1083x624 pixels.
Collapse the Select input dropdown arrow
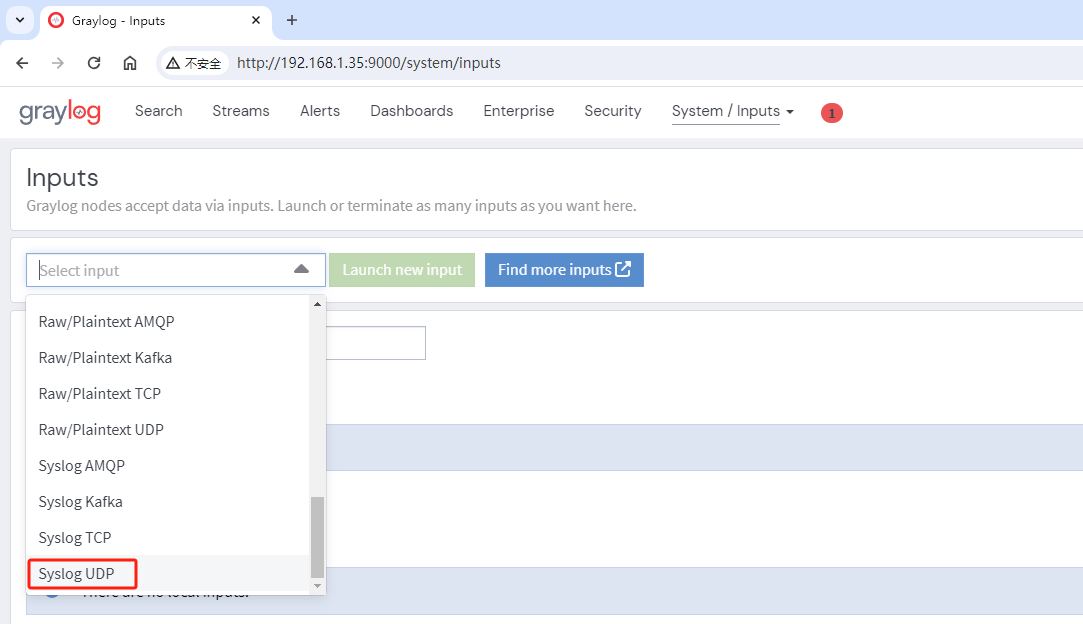point(301,270)
